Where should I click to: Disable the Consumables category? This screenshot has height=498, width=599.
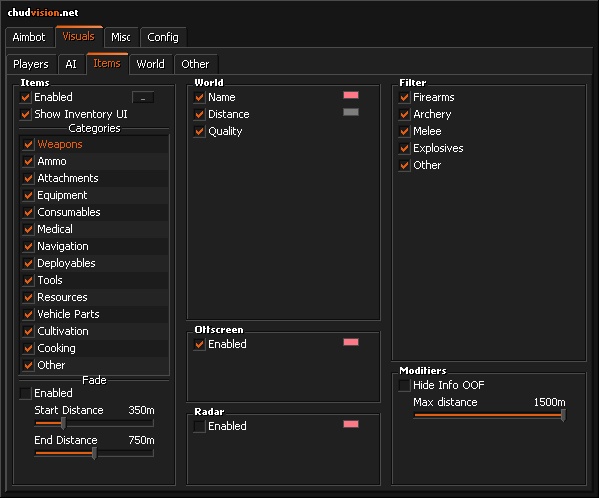click(28, 212)
